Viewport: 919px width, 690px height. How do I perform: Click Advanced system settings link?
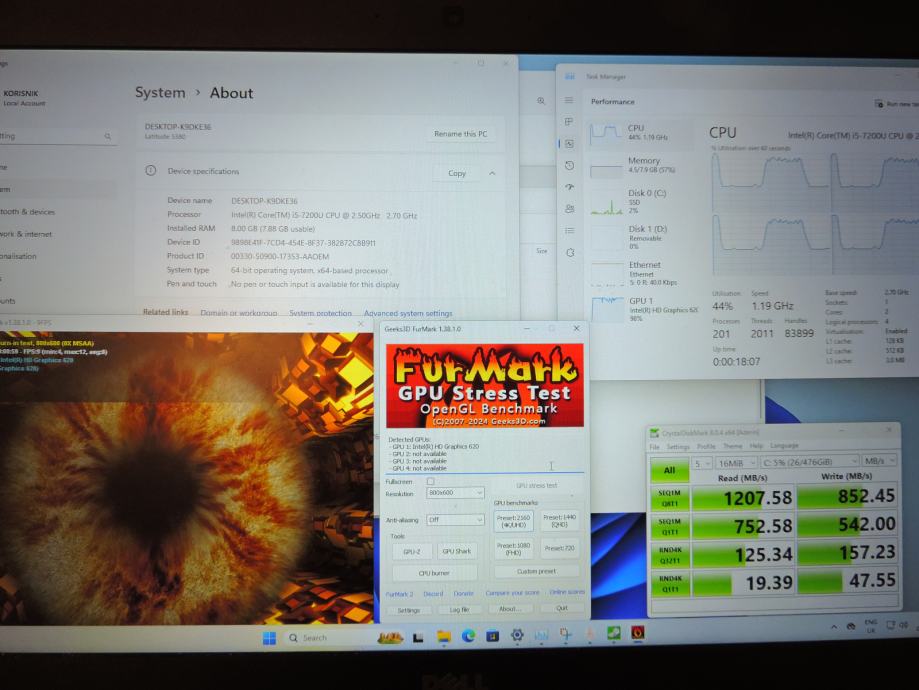(408, 313)
